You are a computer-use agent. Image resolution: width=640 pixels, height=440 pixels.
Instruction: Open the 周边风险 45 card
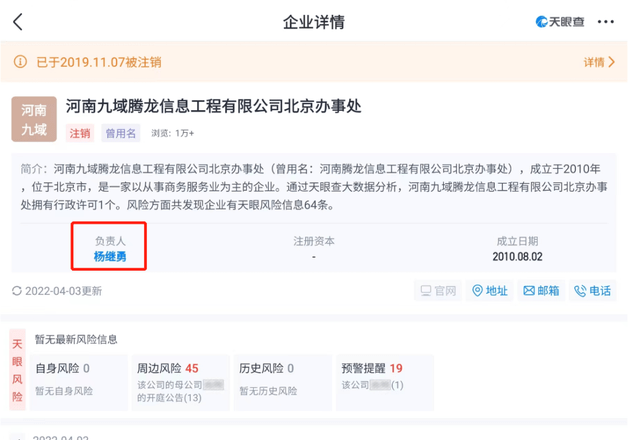[181, 382]
